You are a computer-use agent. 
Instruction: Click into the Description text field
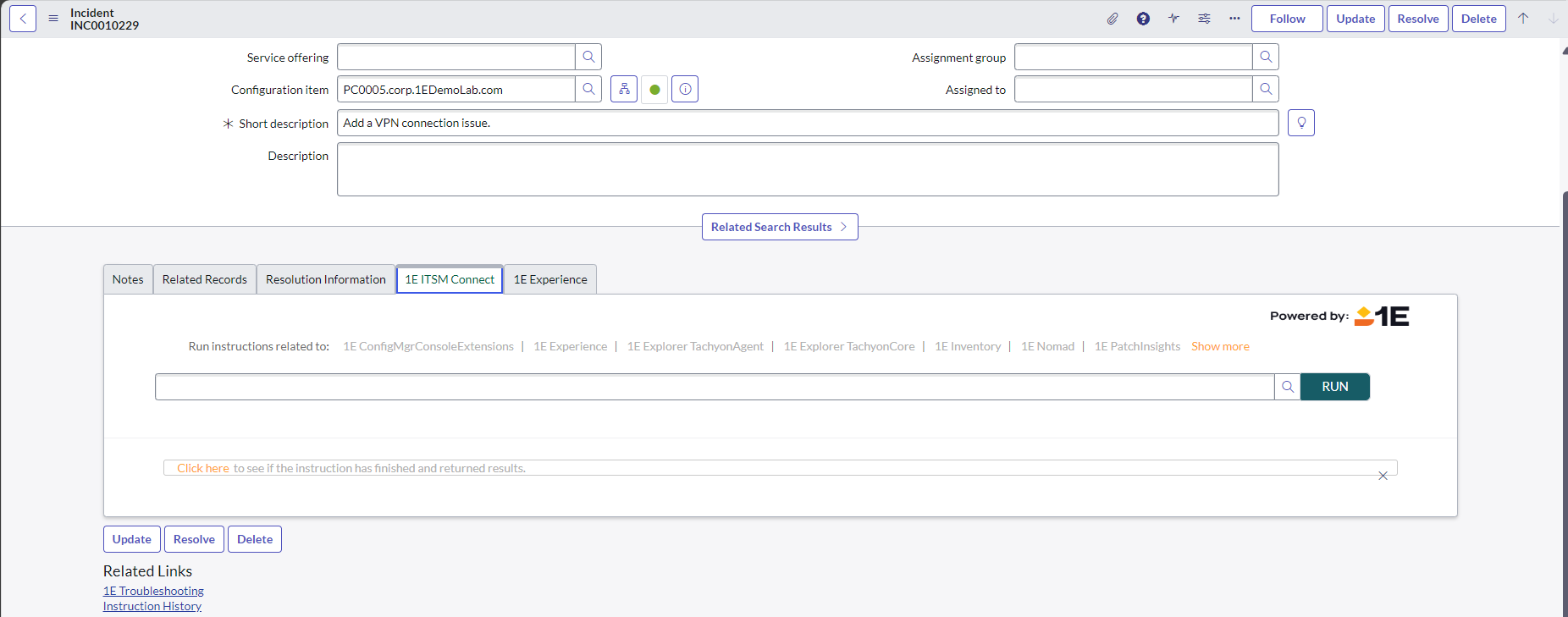point(808,169)
